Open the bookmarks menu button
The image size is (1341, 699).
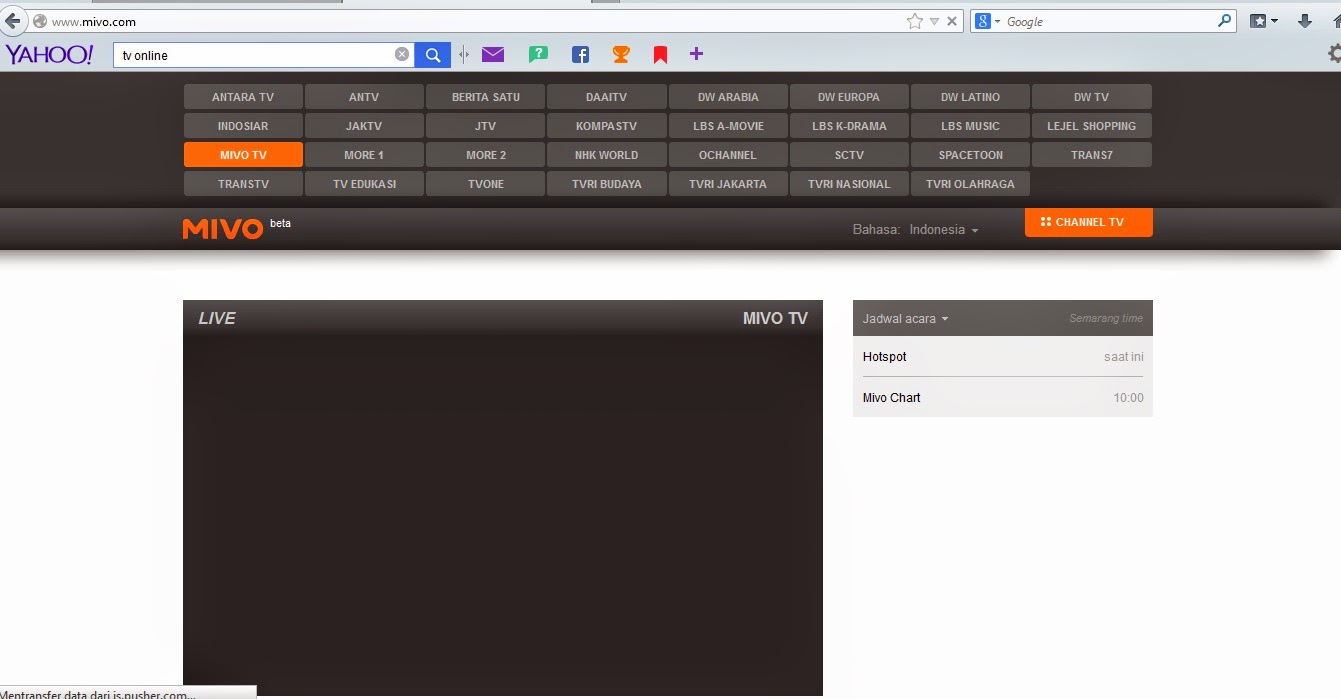(1265, 21)
